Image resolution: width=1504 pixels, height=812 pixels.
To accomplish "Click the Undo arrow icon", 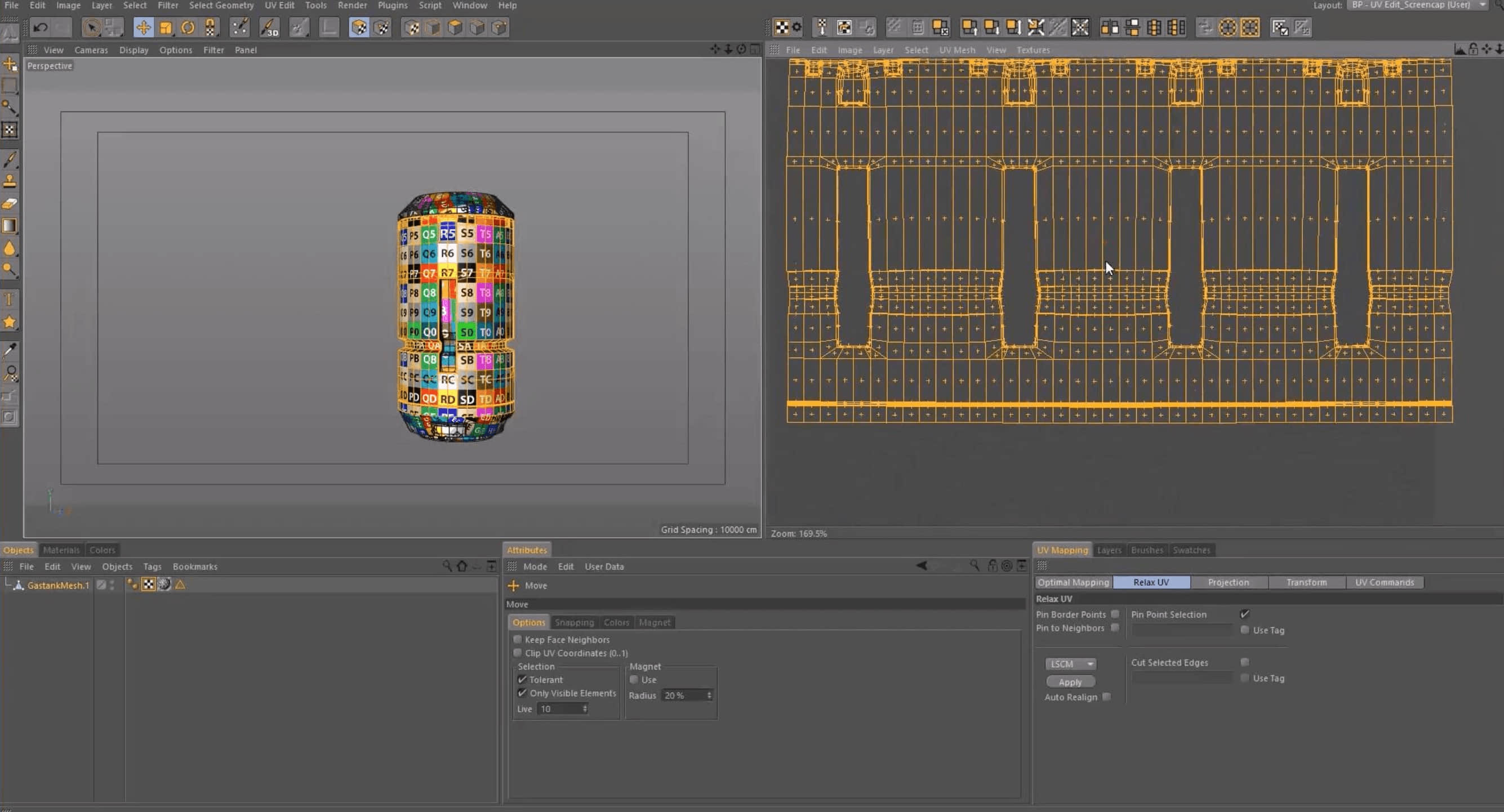I will coord(41,28).
